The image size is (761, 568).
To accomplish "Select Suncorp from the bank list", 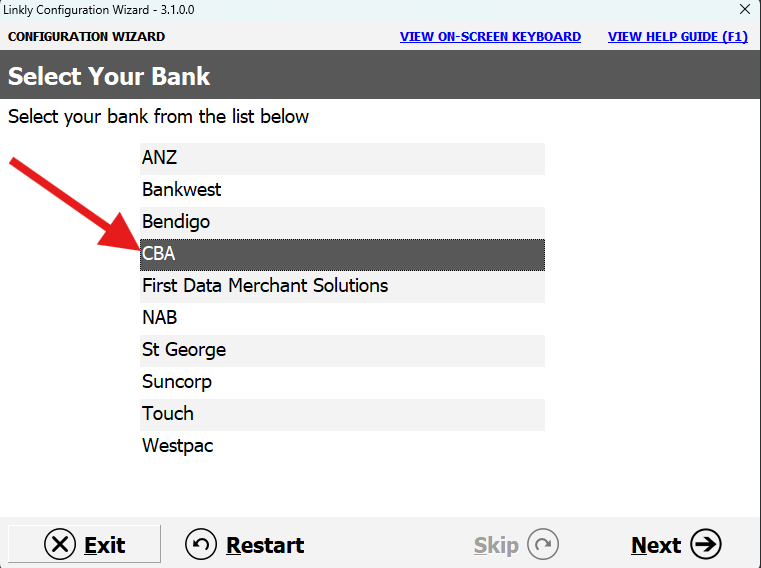I will click(x=342, y=383).
